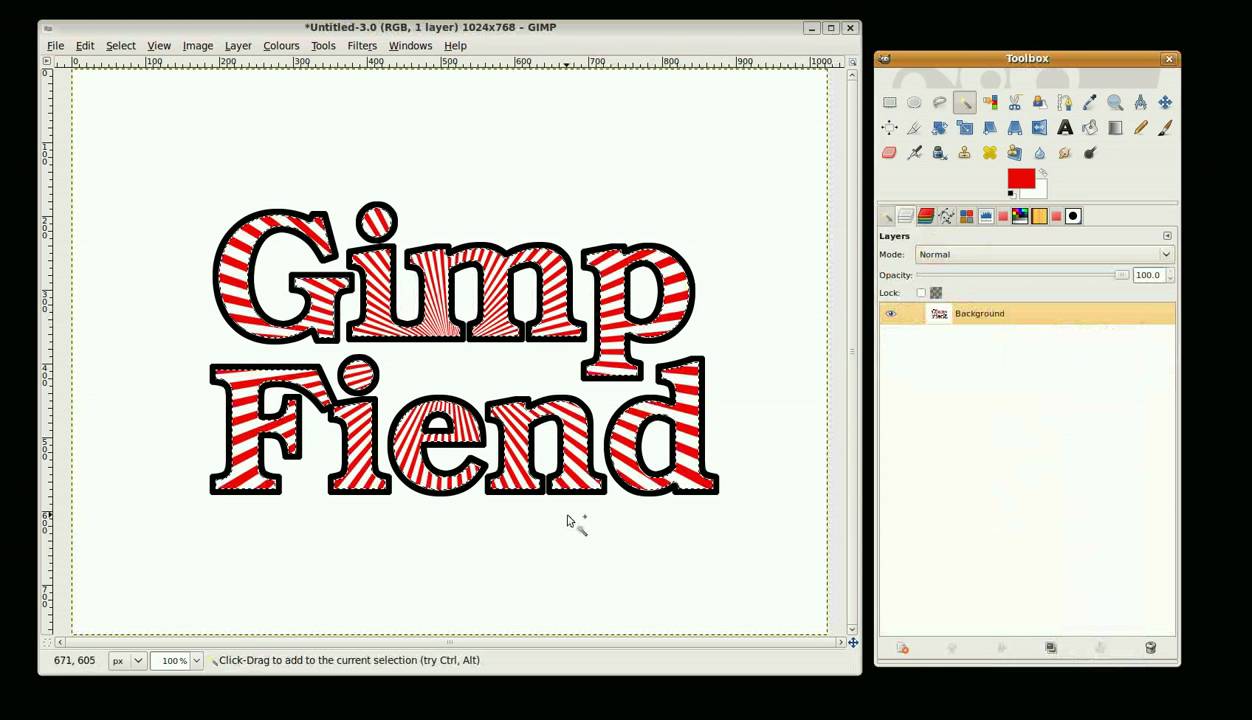Open the Select menu

click(x=120, y=46)
